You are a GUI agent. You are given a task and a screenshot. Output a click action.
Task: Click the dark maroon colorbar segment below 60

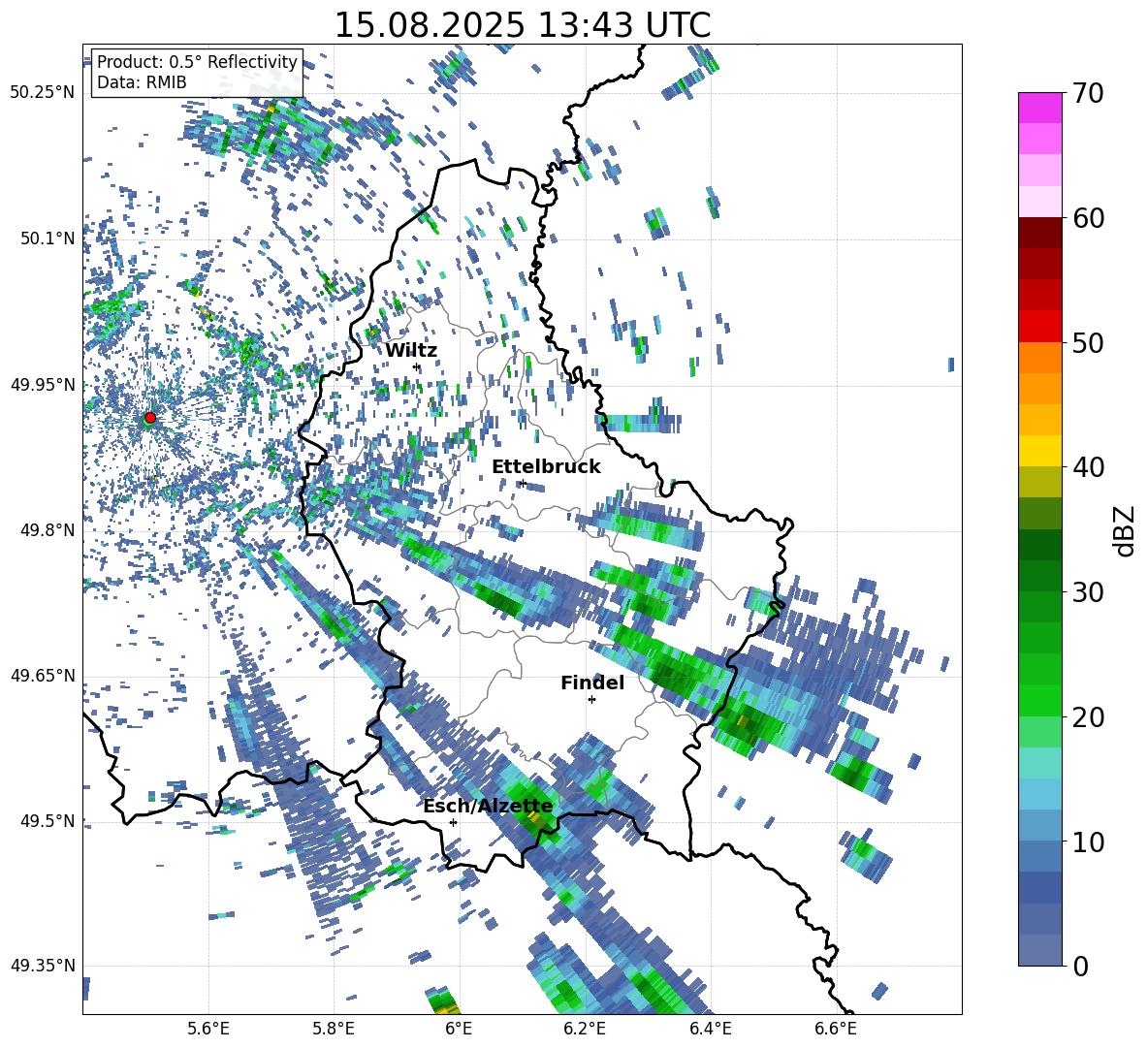point(1039,233)
